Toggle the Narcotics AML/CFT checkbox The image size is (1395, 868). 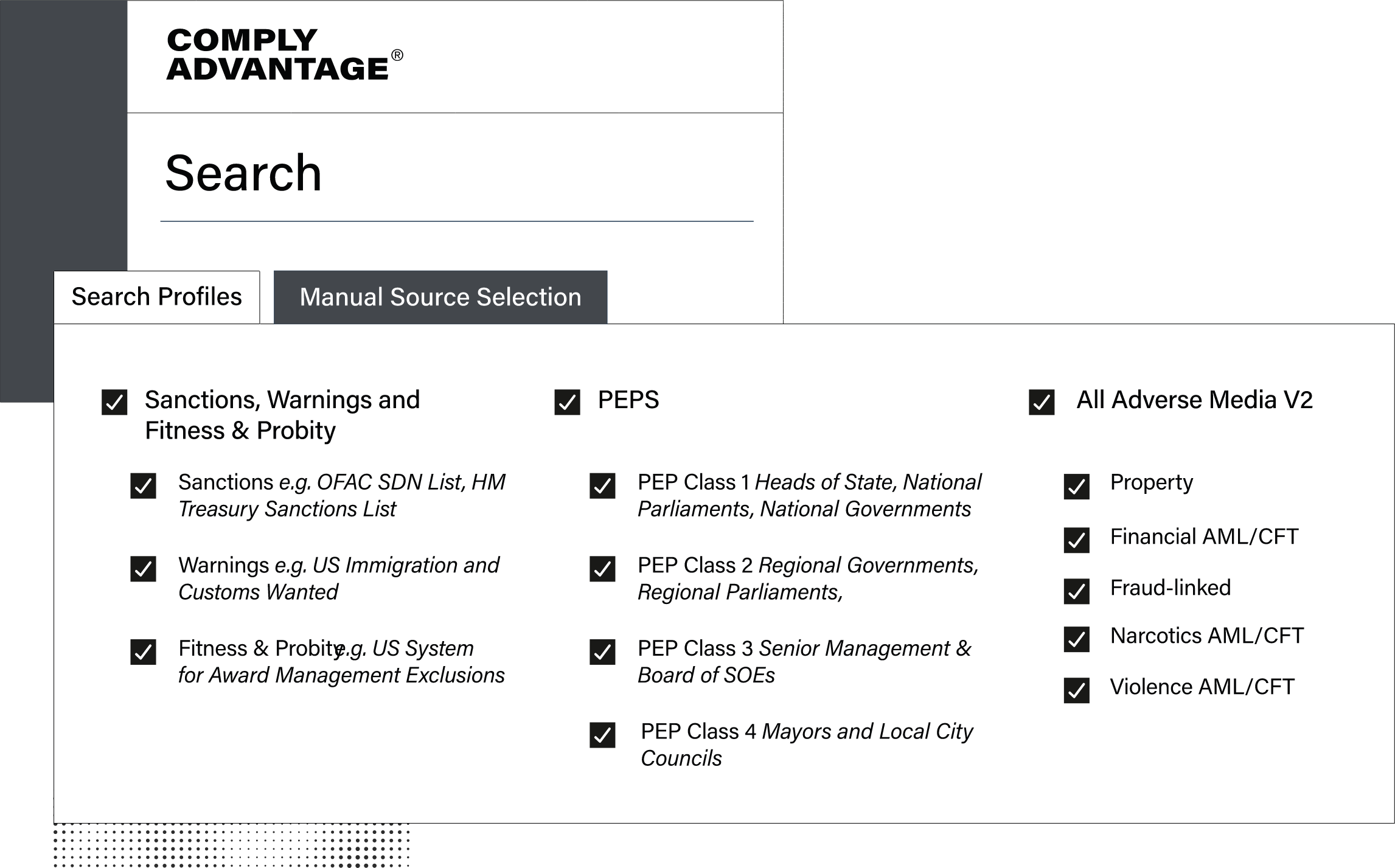coord(1077,639)
